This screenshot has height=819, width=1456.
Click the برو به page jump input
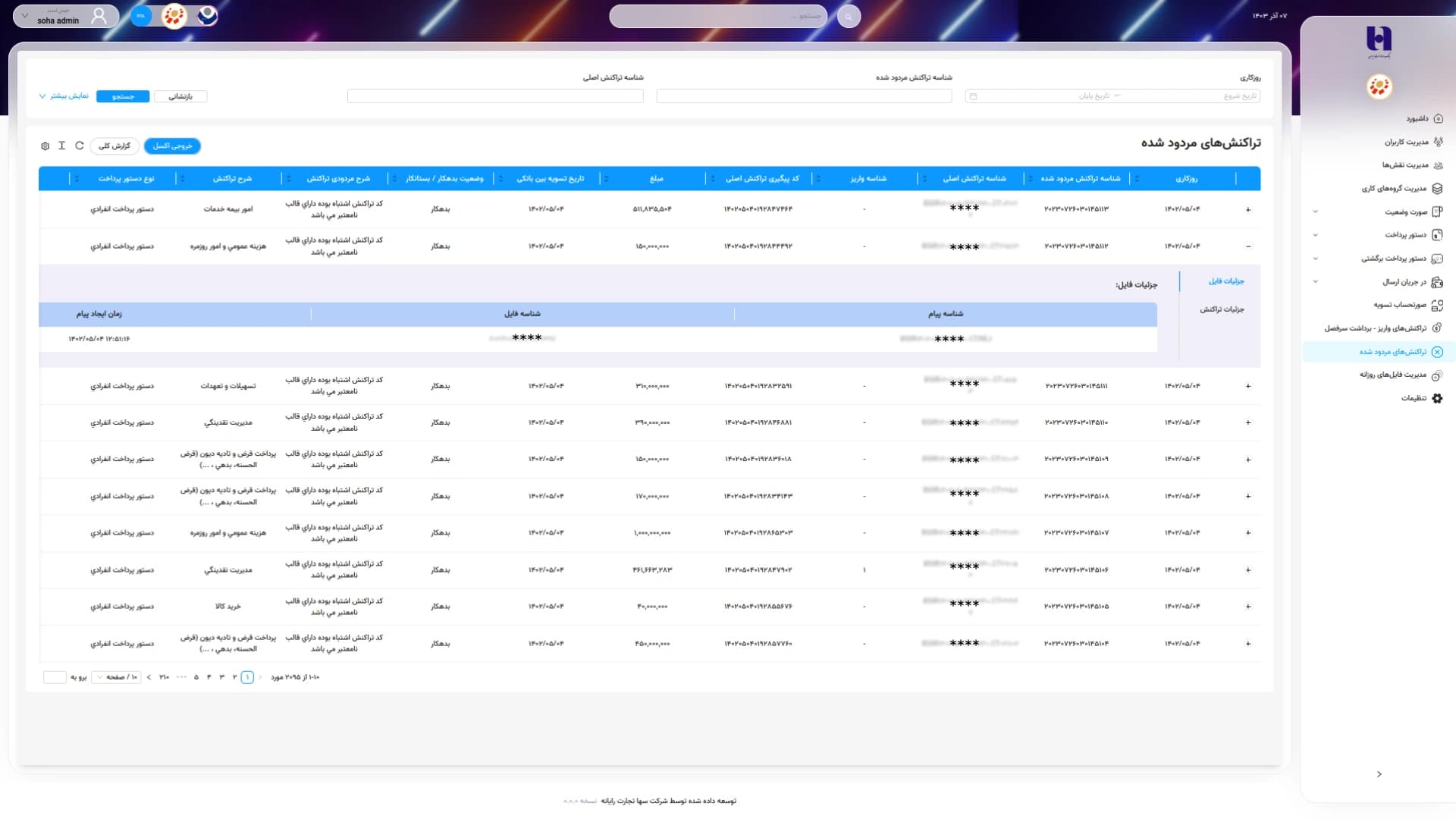point(55,677)
